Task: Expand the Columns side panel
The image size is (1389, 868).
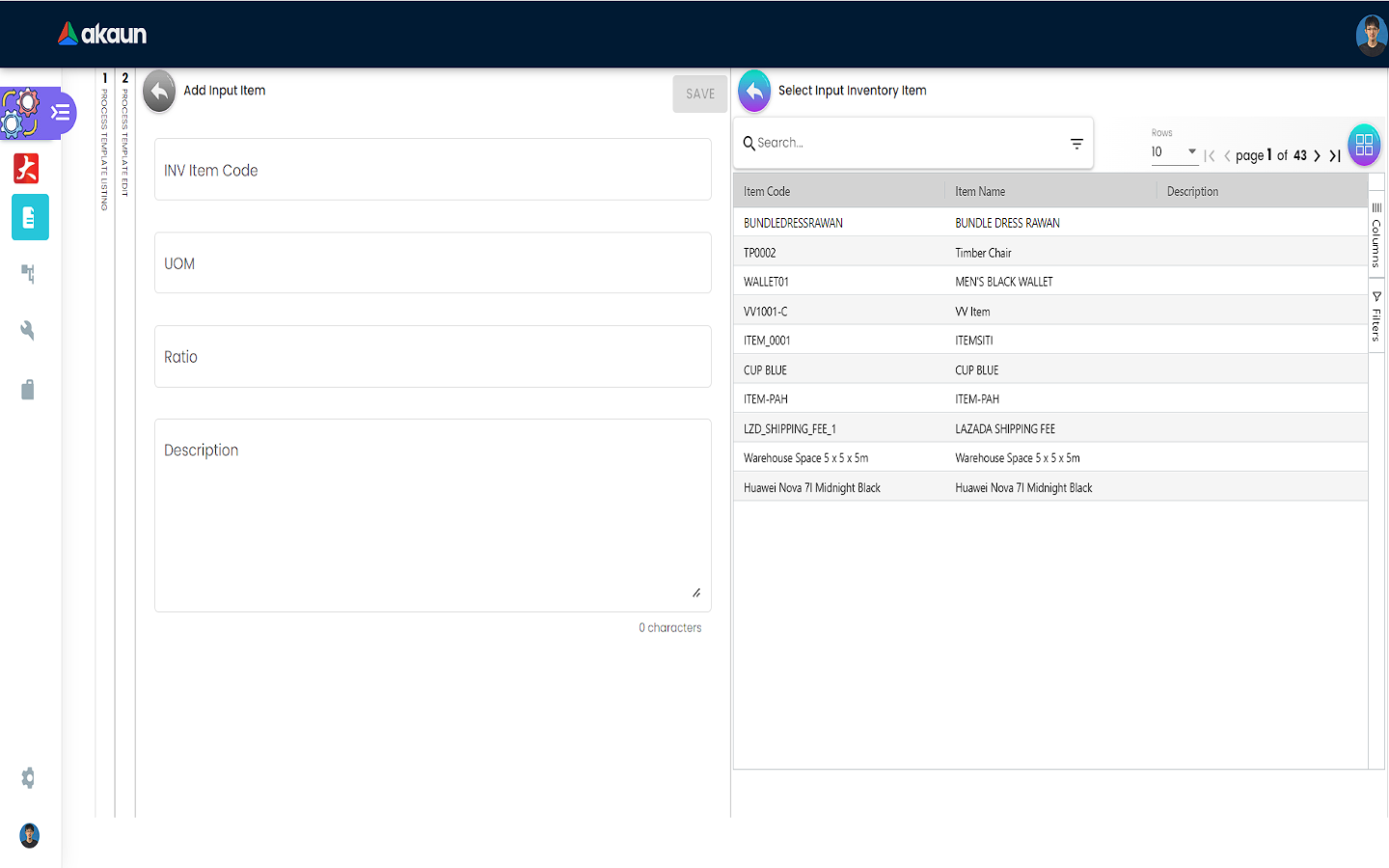Action: coord(1376,235)
